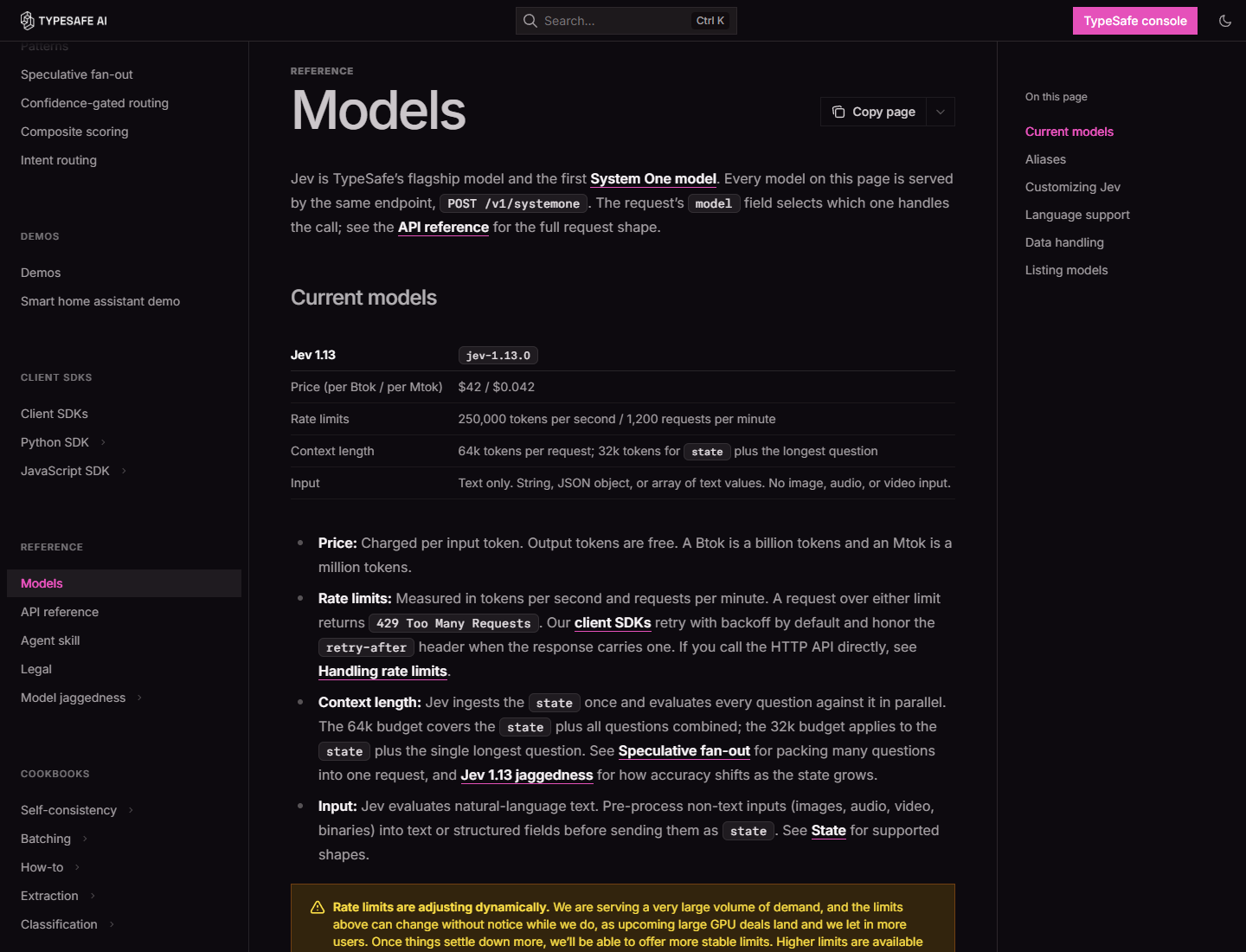This screenshot has width=1246, height=952.
Task: Open Speculative fan-out in sidebar
Action: tap(77, 74)
